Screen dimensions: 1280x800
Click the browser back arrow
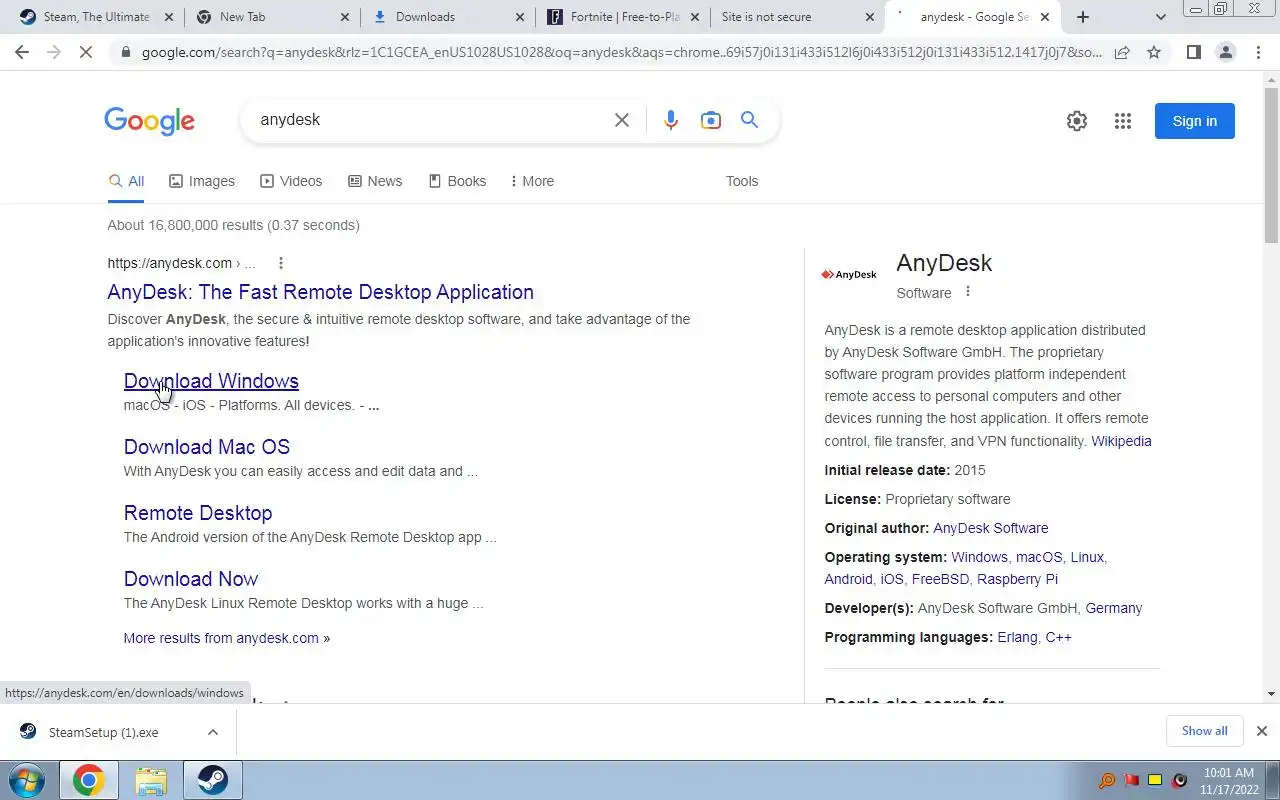(x=22, y=52)
